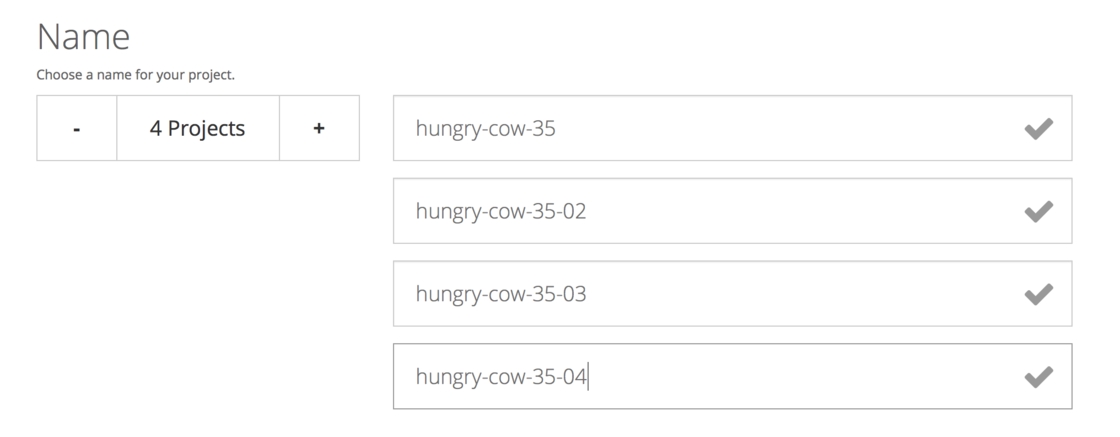Click the "02" suffix in the second field

click(x=573, y=211)
